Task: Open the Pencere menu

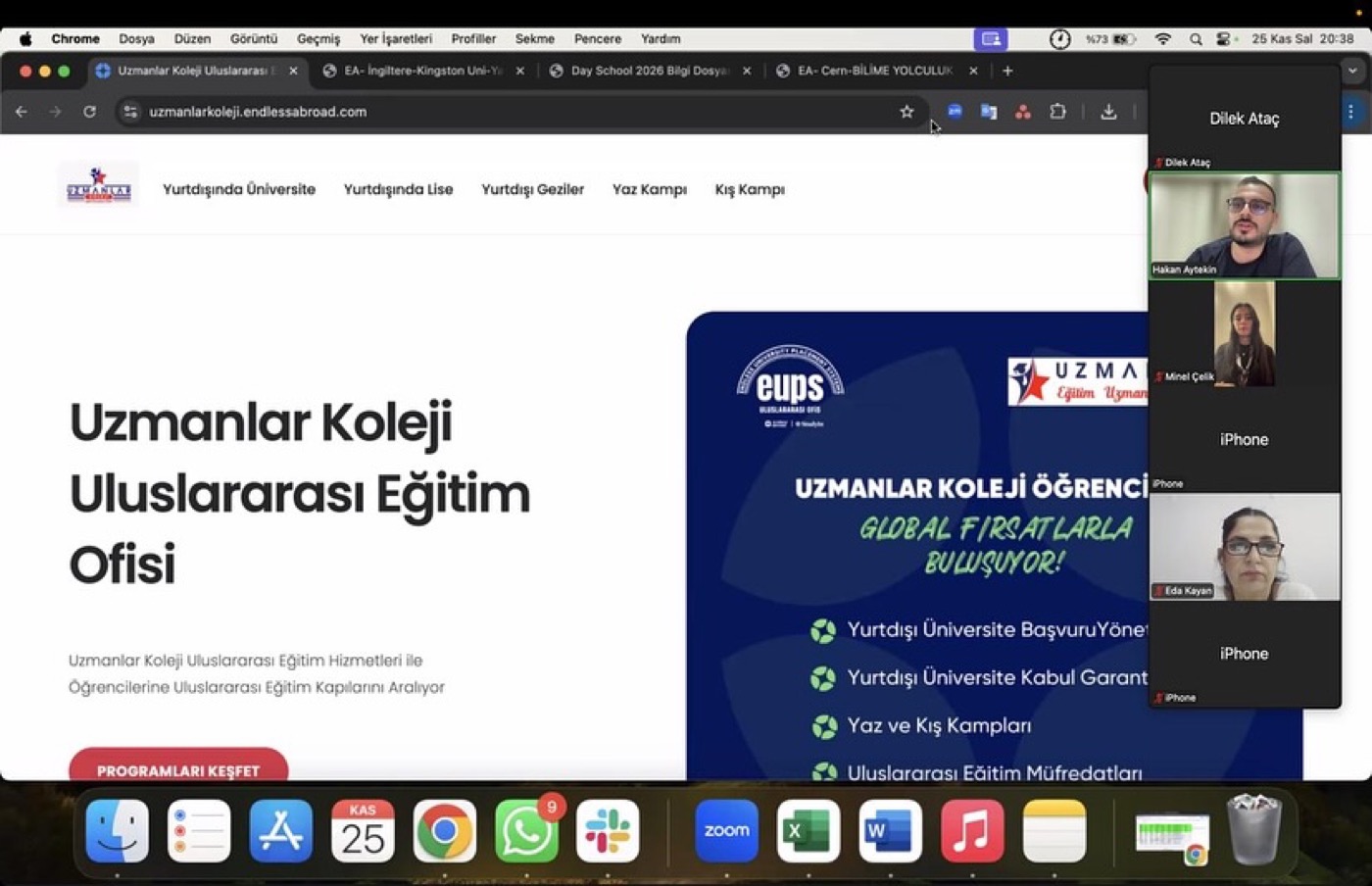Action: pyautogui.click(x=598, y=39)
